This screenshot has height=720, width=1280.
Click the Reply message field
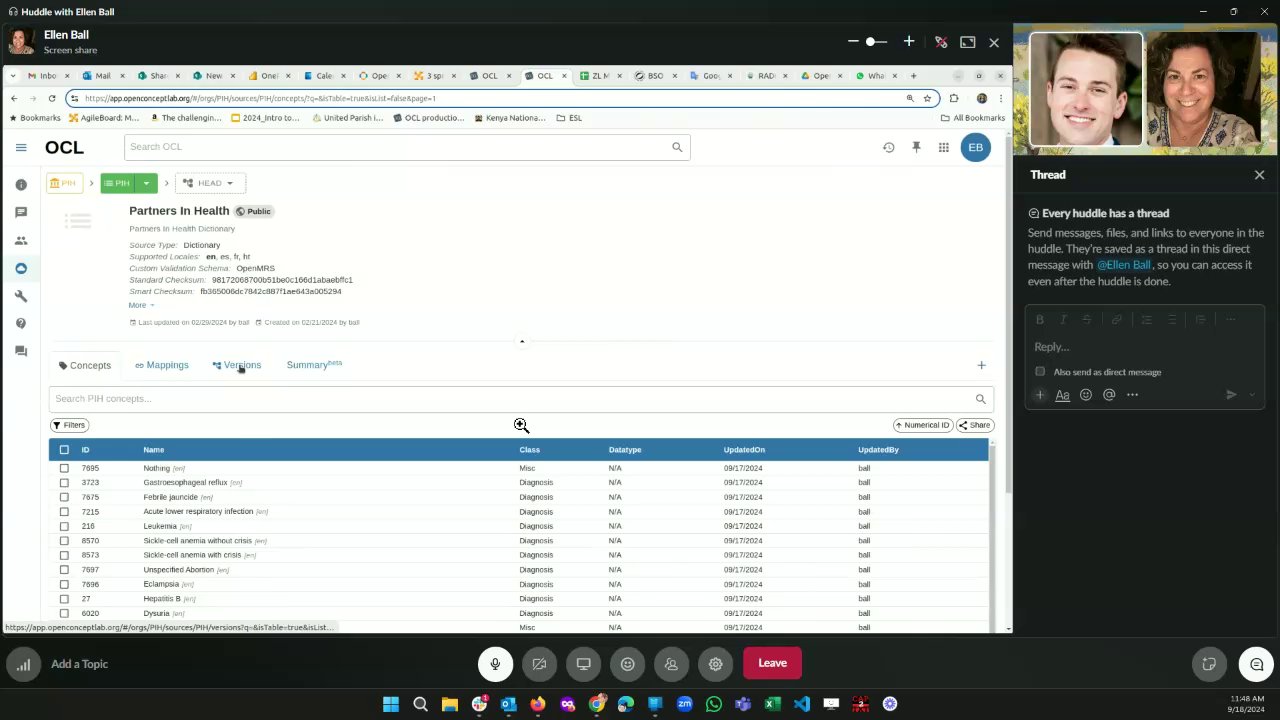pyautogui.click(x=1144, y=347)
